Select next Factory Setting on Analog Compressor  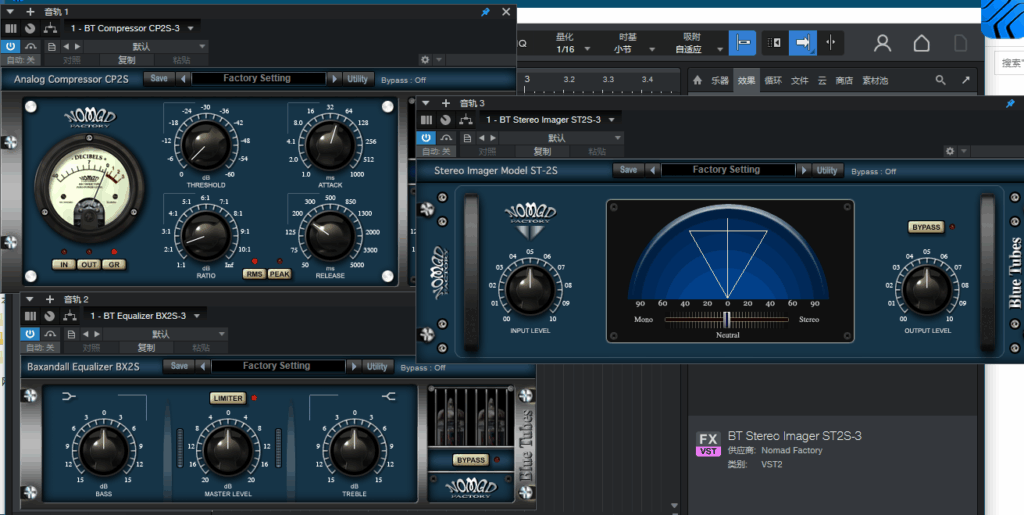pos(334,78)
